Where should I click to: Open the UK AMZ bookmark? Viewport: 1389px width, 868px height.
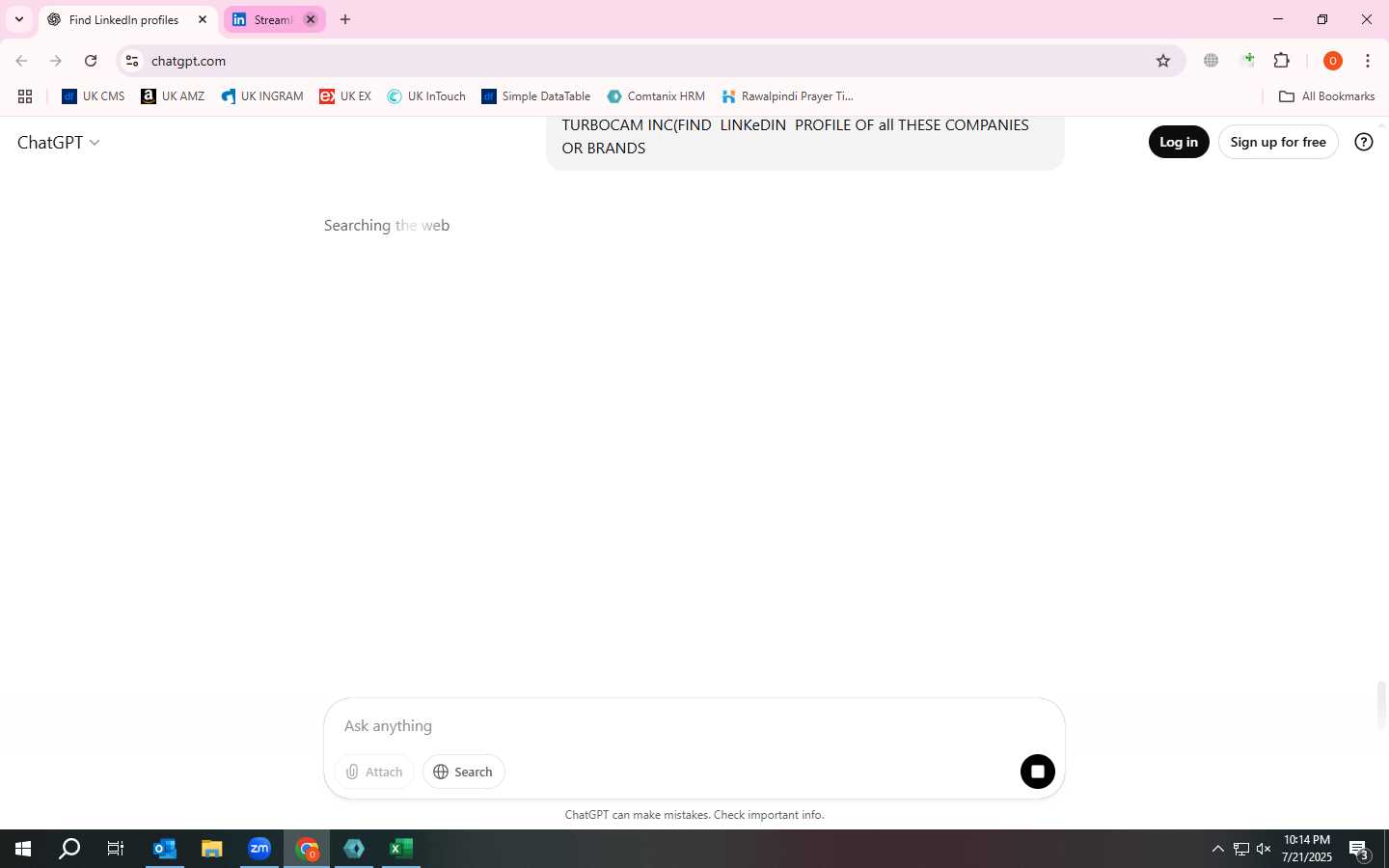point(173,96)
